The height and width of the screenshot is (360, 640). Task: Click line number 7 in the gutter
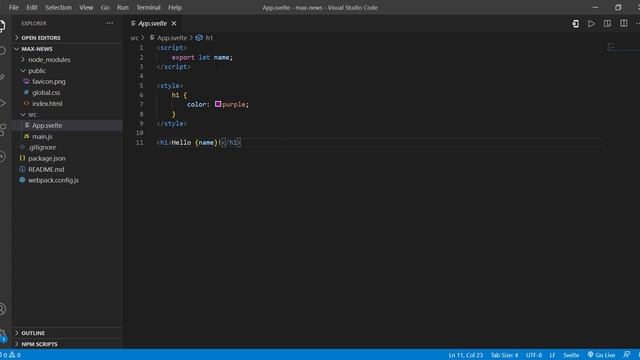pyautogui.click(x=141, y=104)
